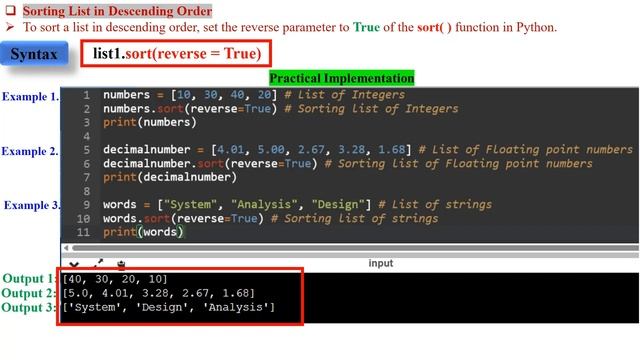Click the "# List of strings" comment
This screenshot has width=640, height=360.
pyautogui.click(x=435, y=204)
